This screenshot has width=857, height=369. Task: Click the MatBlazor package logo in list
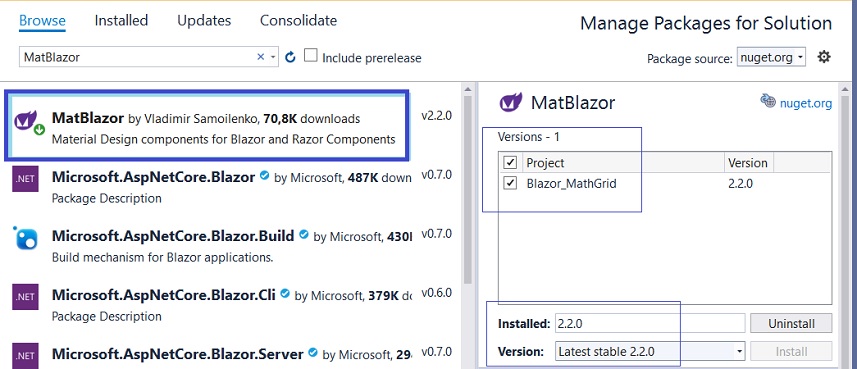(26, 121)
